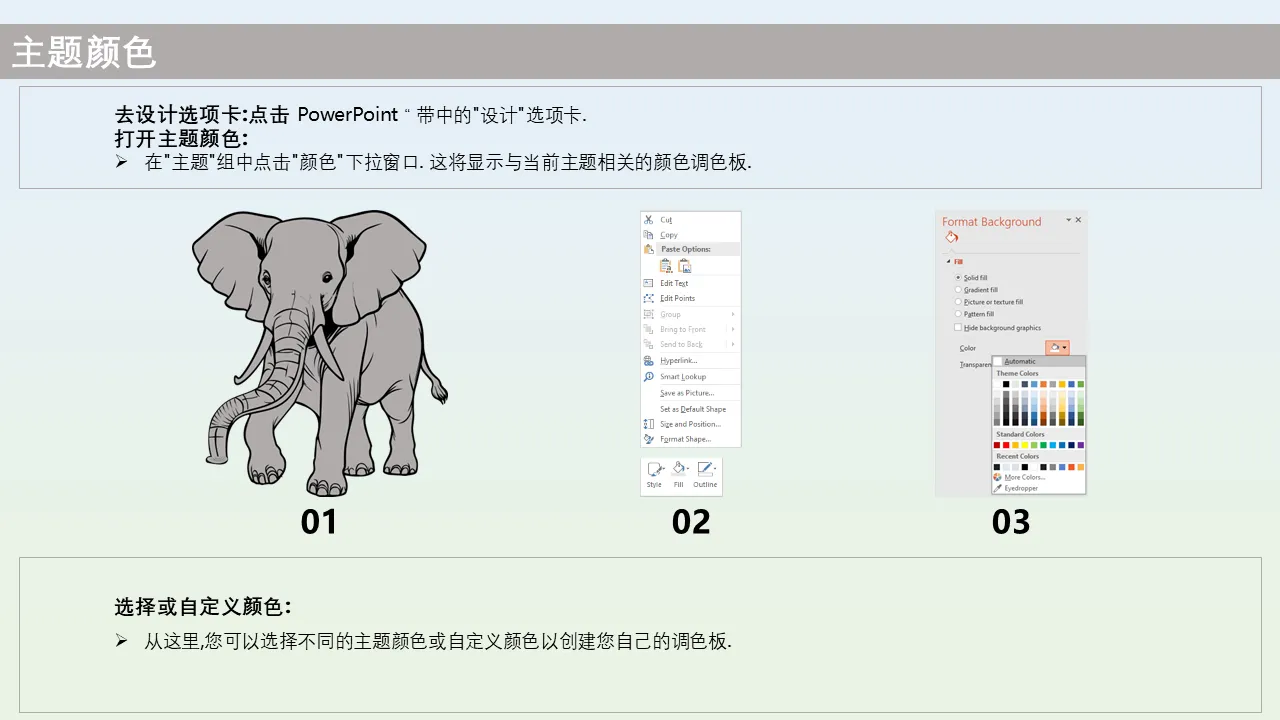Choose Edit Points from context menu

click(x=677, y=298)
